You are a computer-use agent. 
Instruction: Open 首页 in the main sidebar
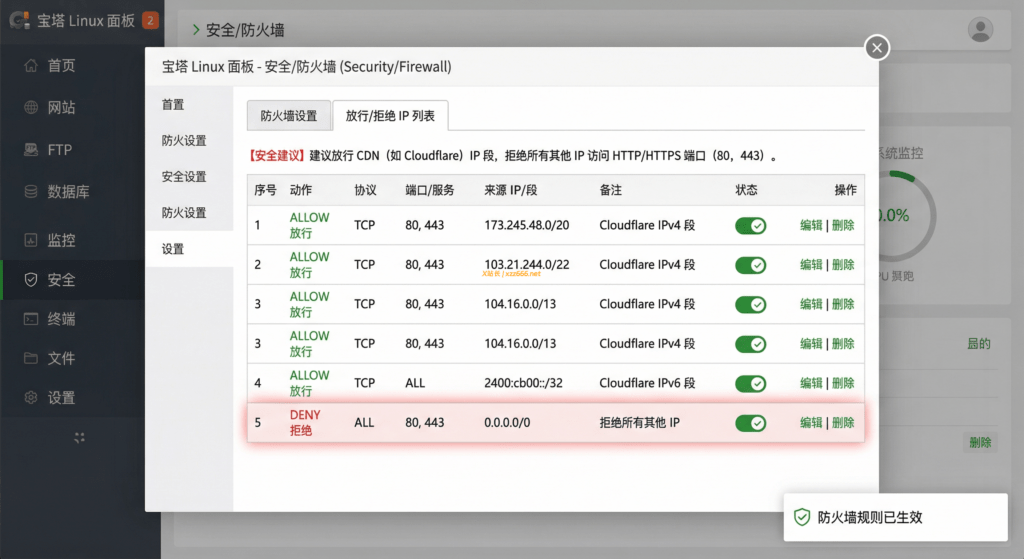61,65
